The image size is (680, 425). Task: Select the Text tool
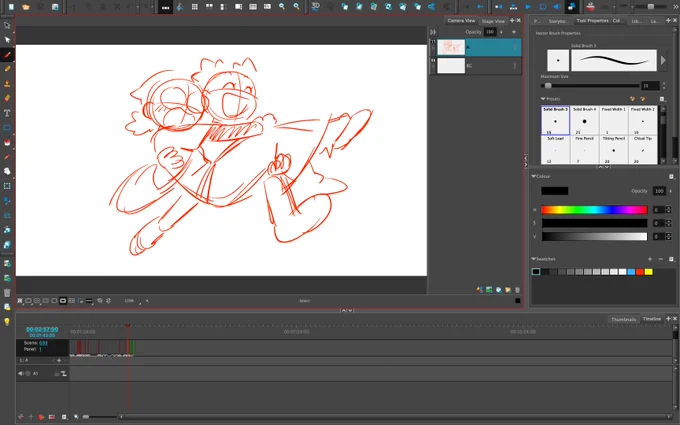click(7, 113)
